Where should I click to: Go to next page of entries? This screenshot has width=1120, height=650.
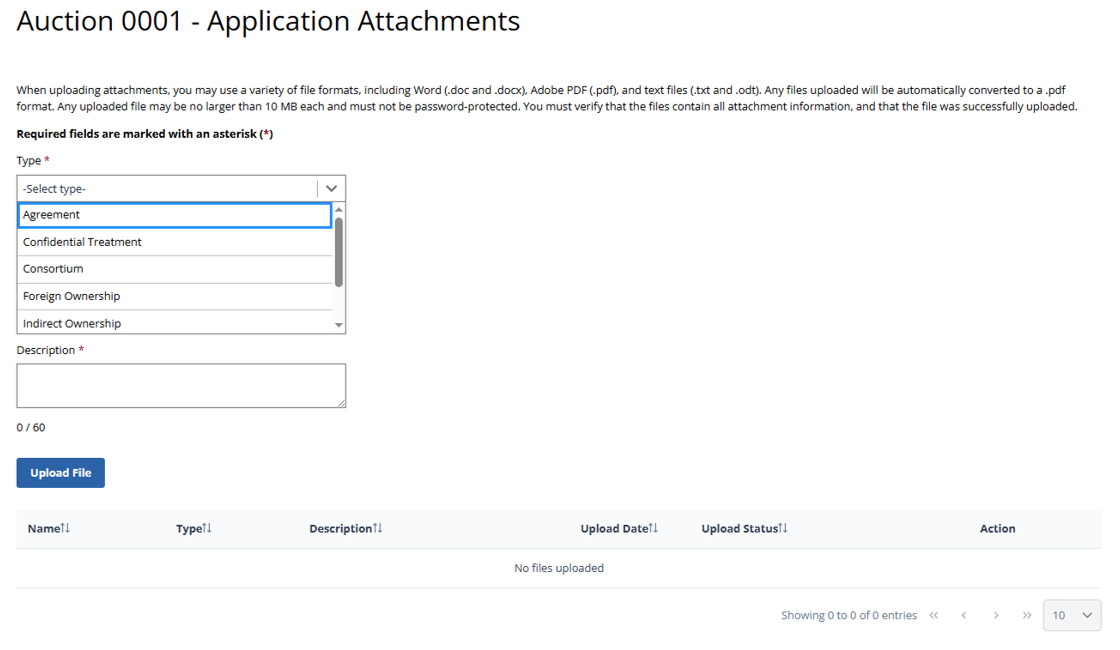click(996, 615)
